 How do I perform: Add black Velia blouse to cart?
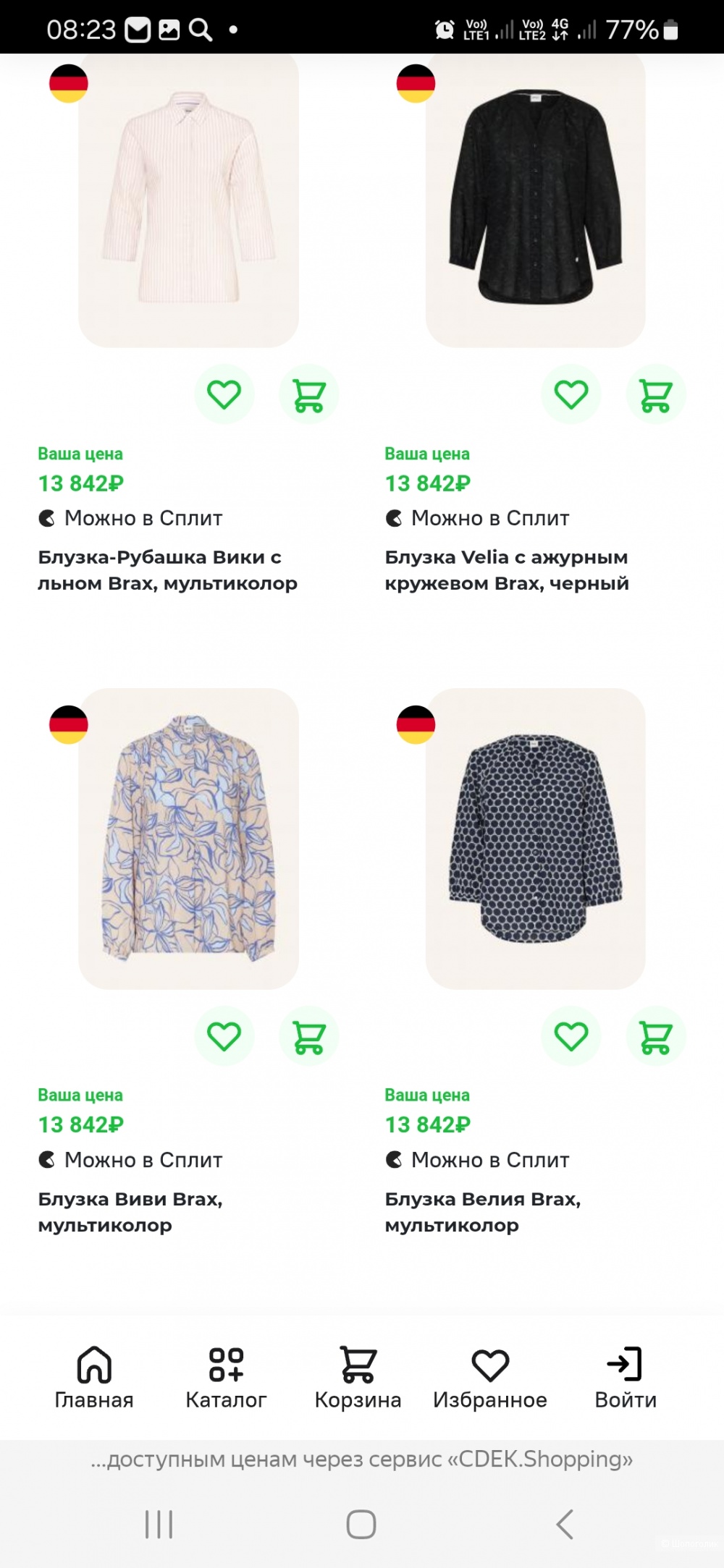coord(656,394)
